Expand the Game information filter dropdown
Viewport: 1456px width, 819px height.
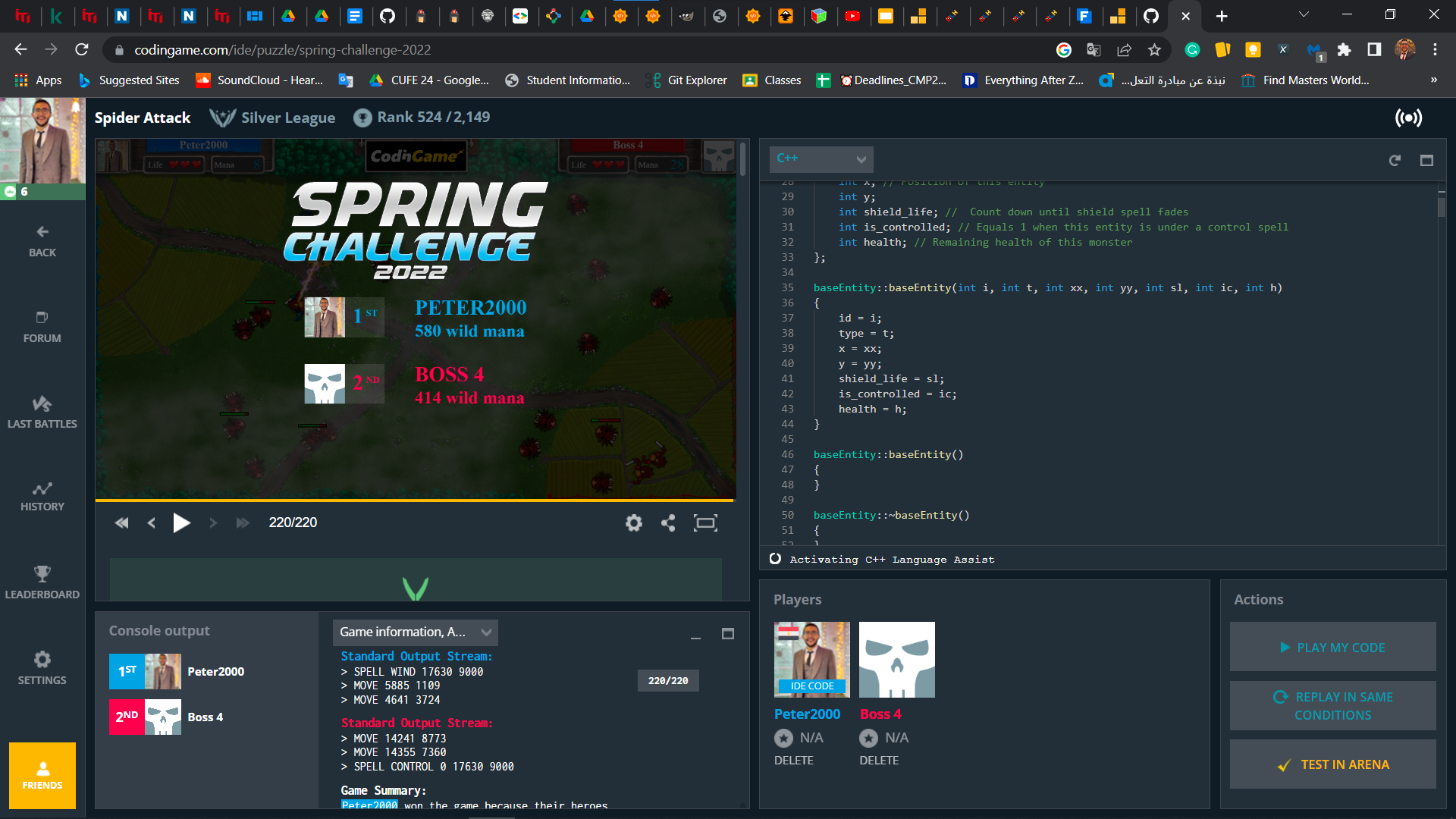point(415,632)
